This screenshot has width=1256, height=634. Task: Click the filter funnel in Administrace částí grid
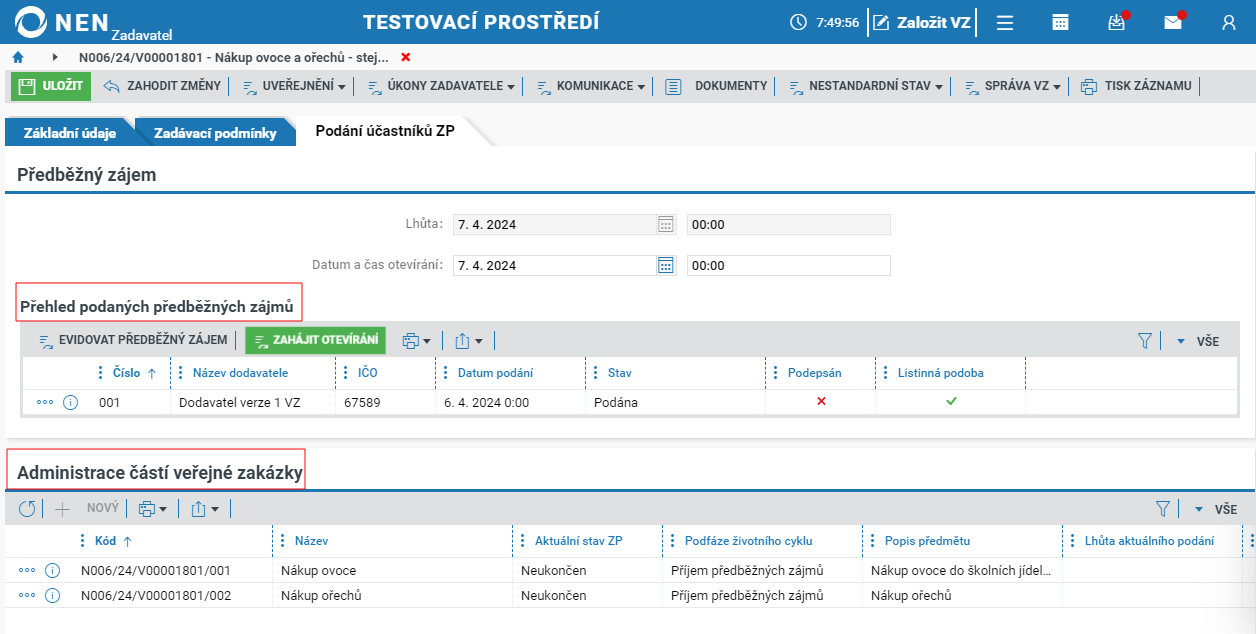click(1163, 509)
